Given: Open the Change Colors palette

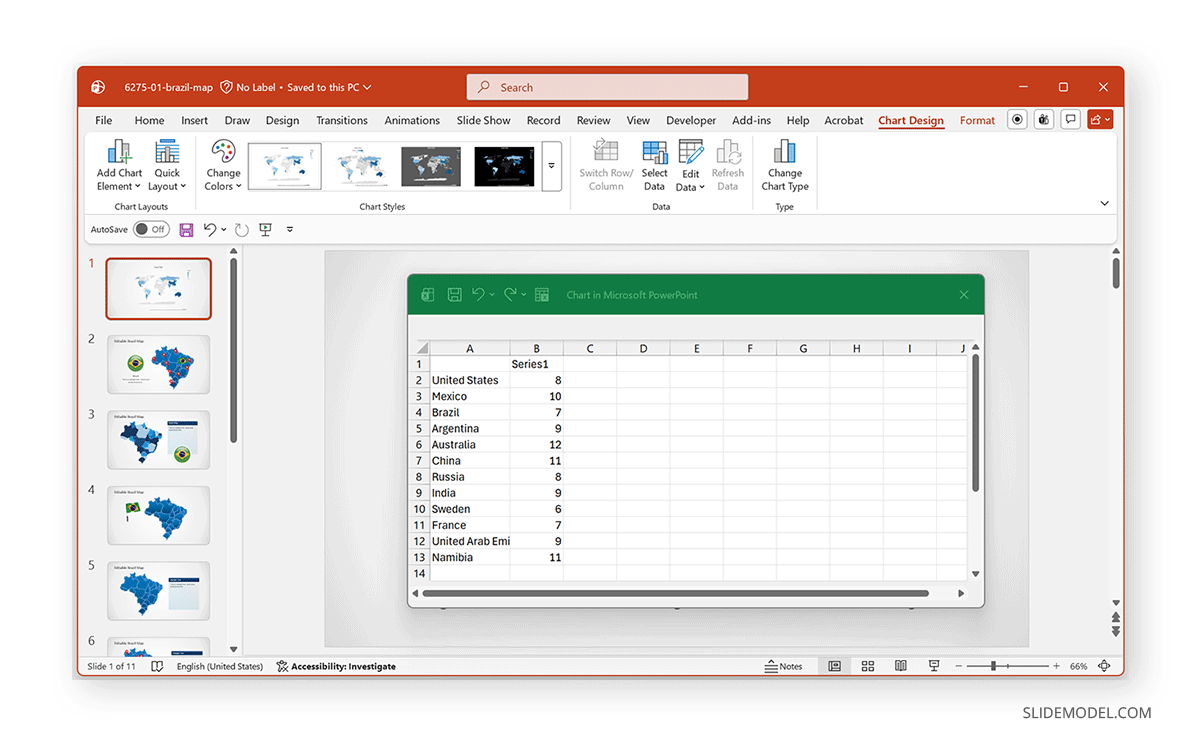Looking at the screenshot, I should pos(223,165).
